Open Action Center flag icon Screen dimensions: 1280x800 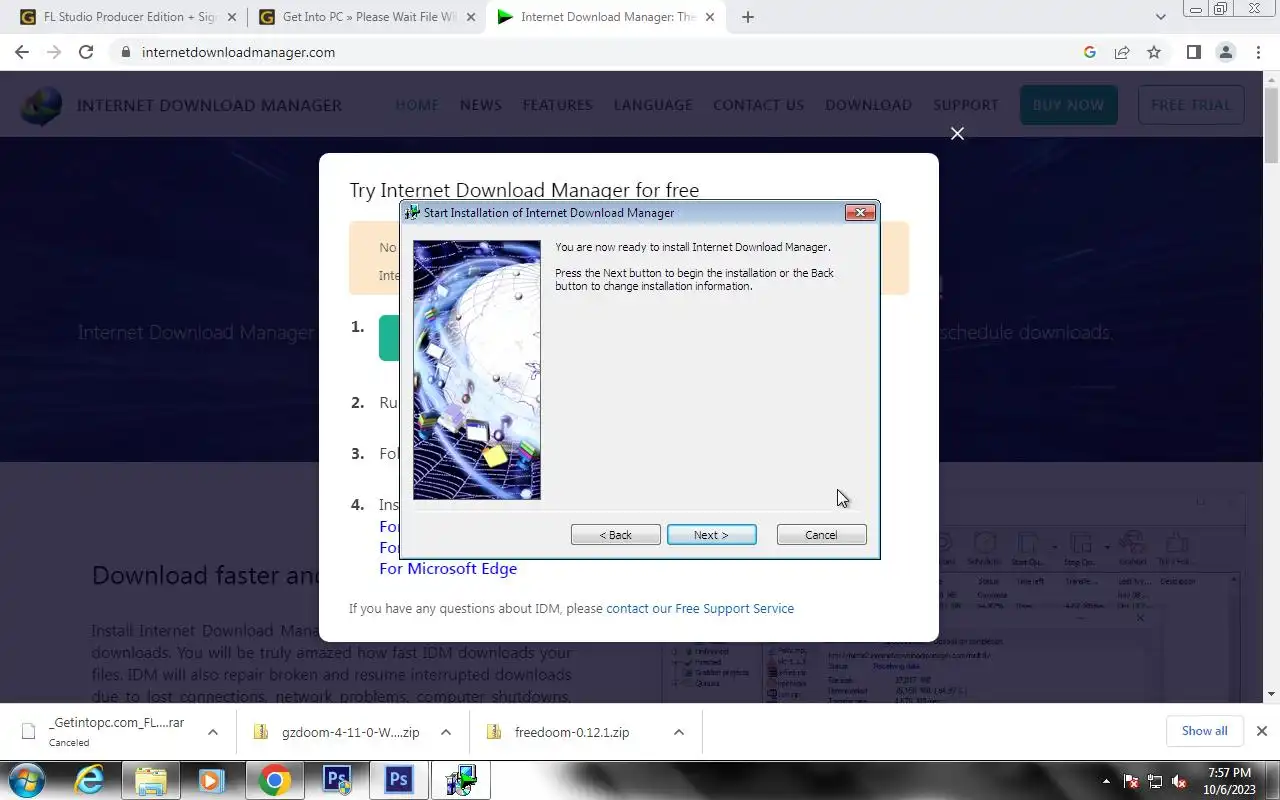tap(1131, 781)
